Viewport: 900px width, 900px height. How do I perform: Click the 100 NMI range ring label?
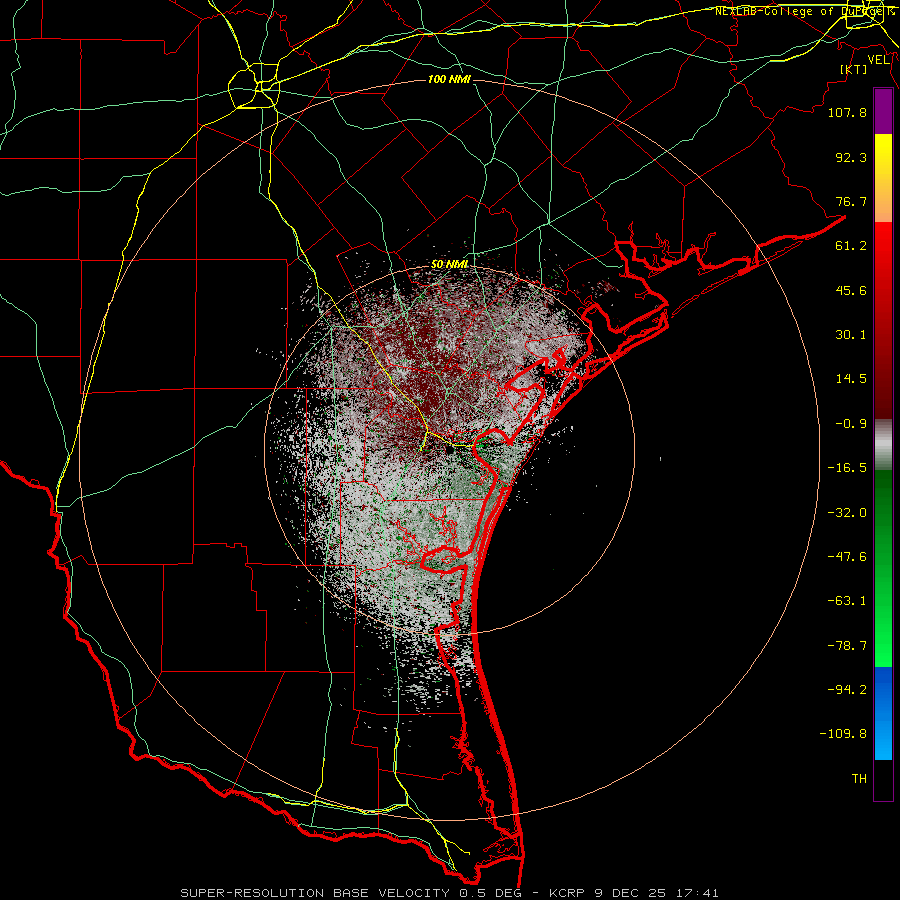click(x=449, y=79)
